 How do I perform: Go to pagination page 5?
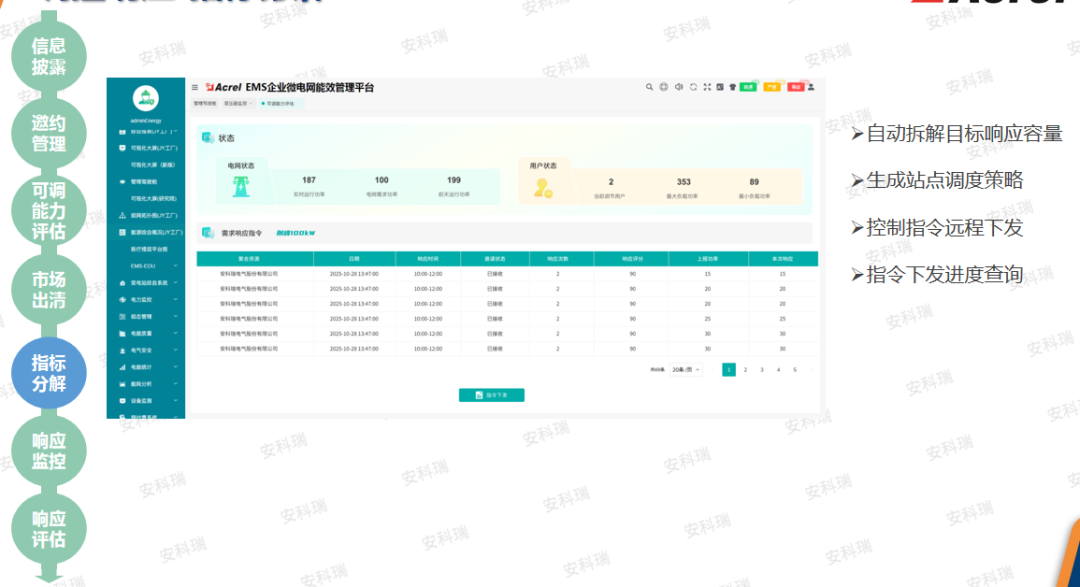[795, 370]
